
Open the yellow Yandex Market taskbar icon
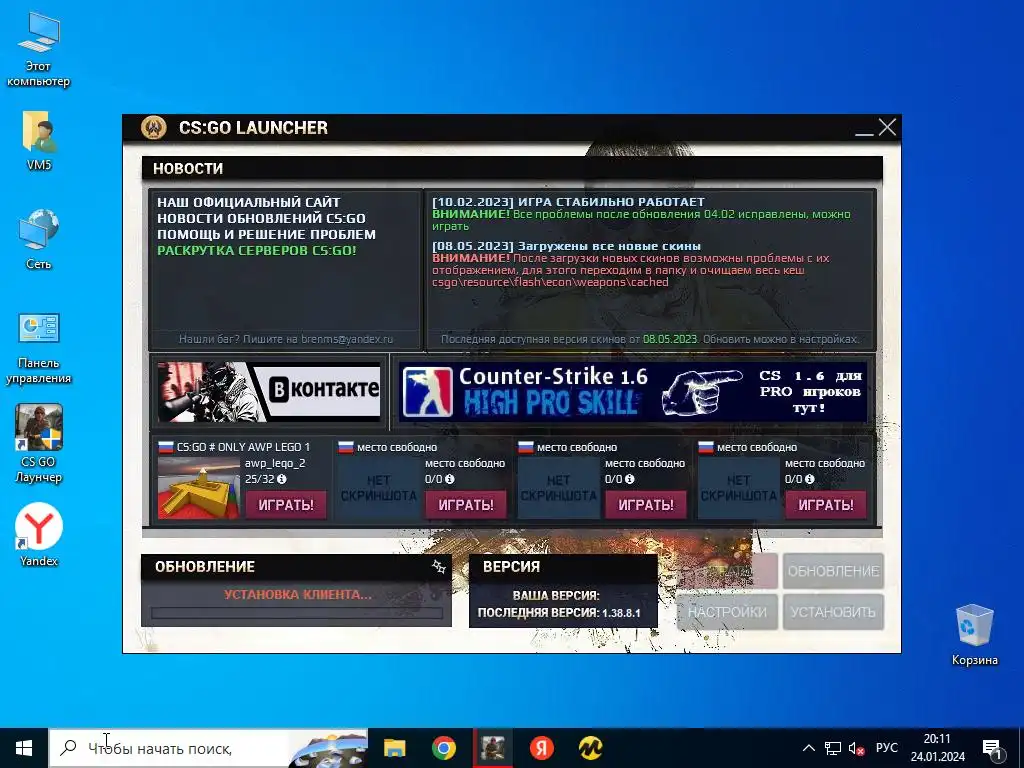(590, 748)
